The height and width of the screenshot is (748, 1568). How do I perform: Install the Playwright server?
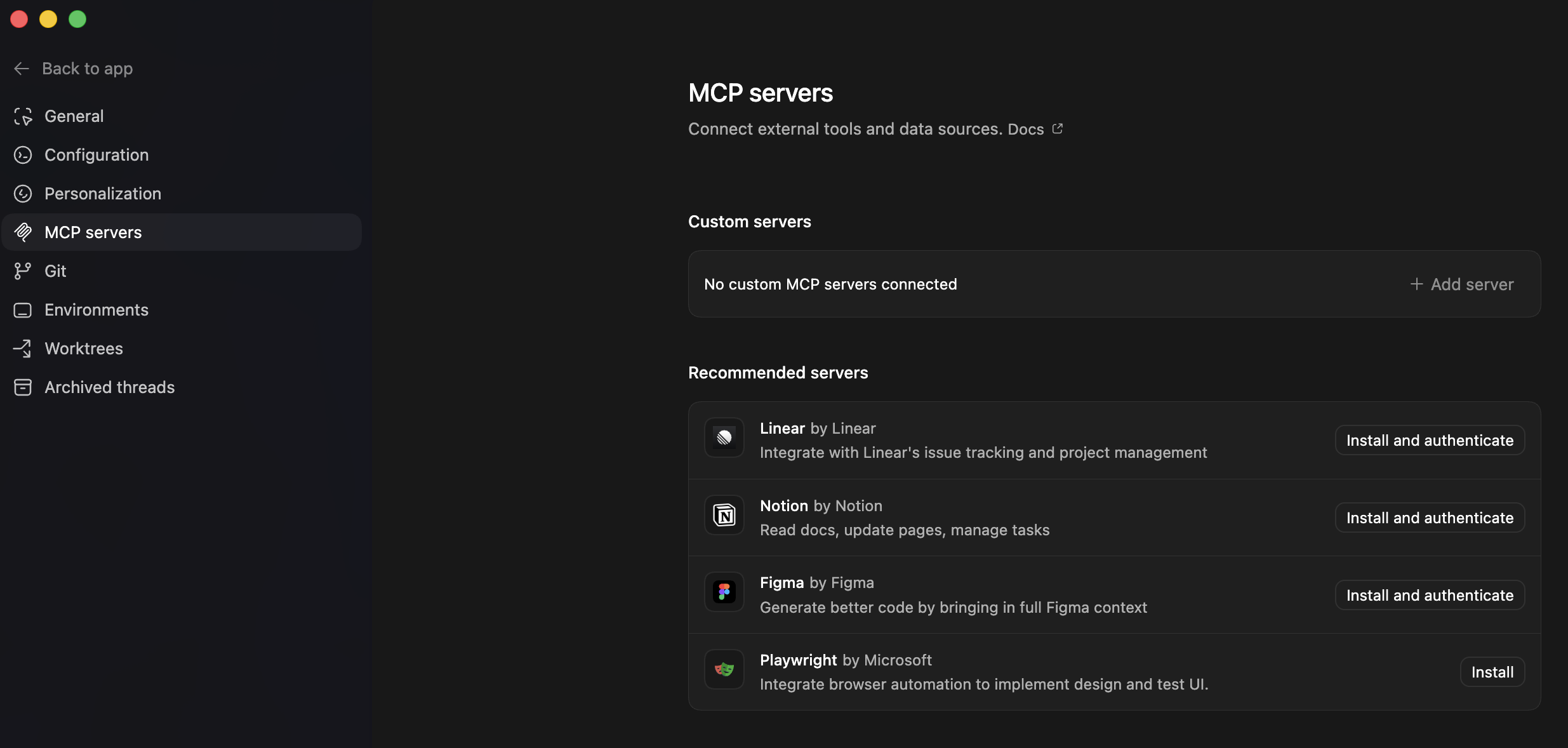[x=1492, y=671]
